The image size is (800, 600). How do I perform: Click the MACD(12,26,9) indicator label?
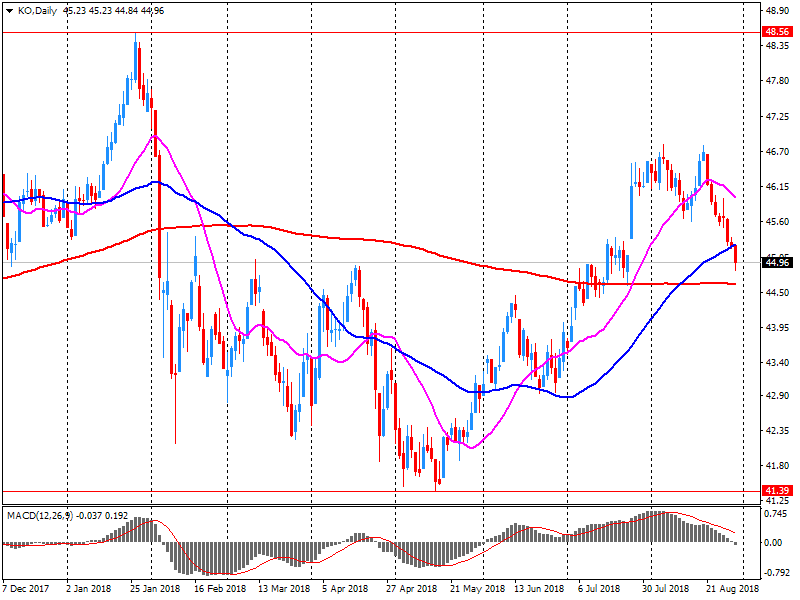[x=40, y=516]
